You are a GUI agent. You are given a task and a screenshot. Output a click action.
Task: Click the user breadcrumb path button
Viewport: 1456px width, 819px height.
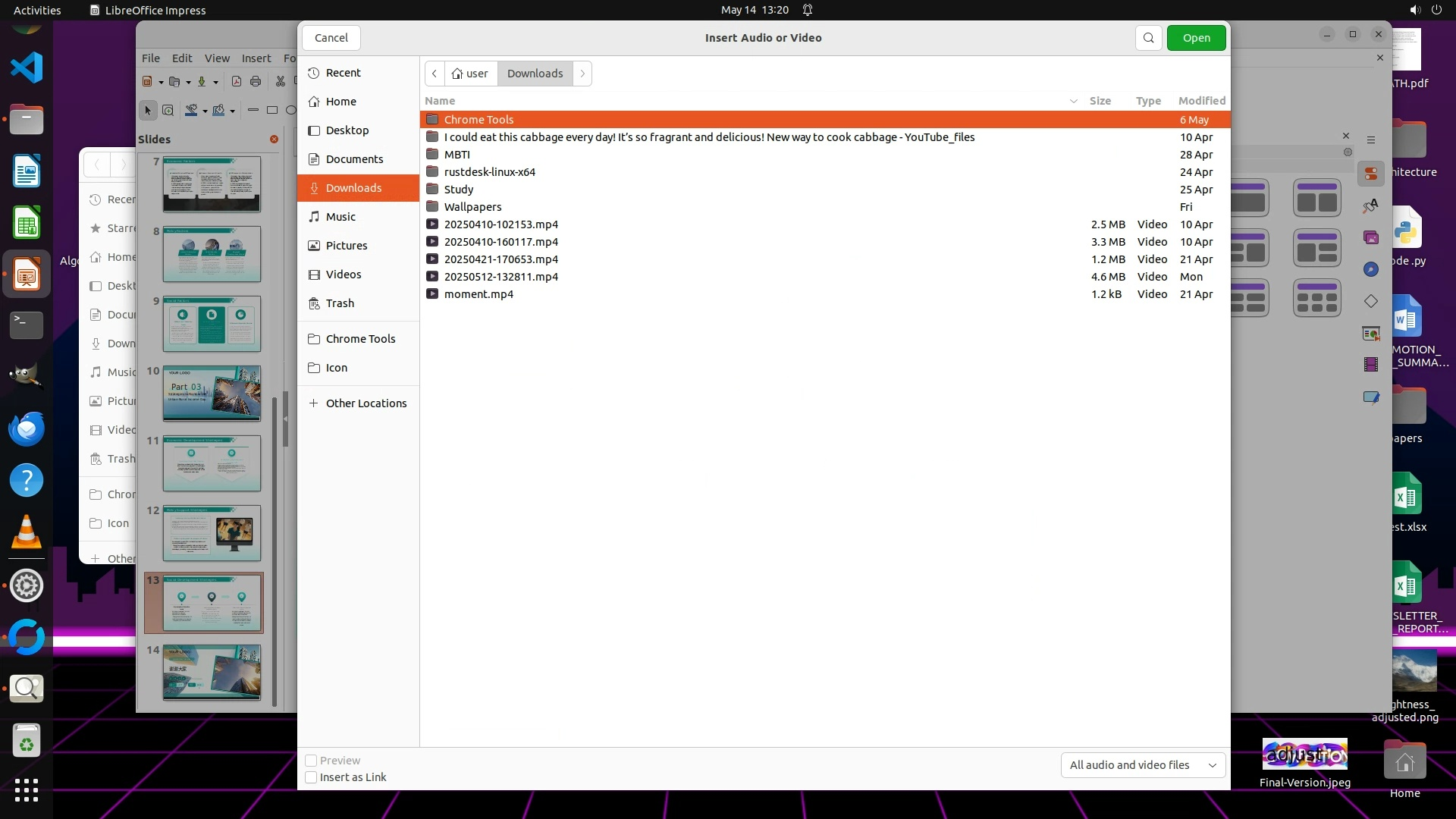click(470, 74)
